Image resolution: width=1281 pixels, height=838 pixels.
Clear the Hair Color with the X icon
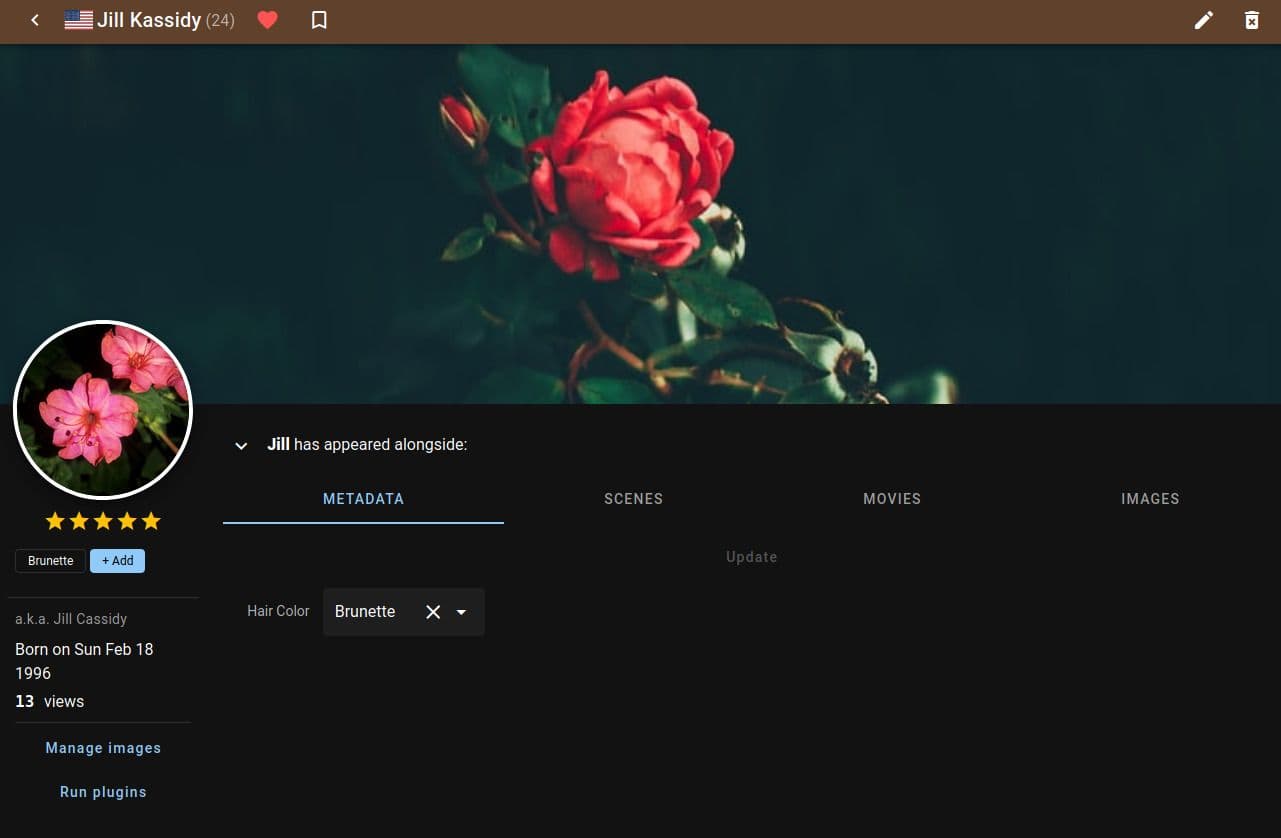coord(432,611)
